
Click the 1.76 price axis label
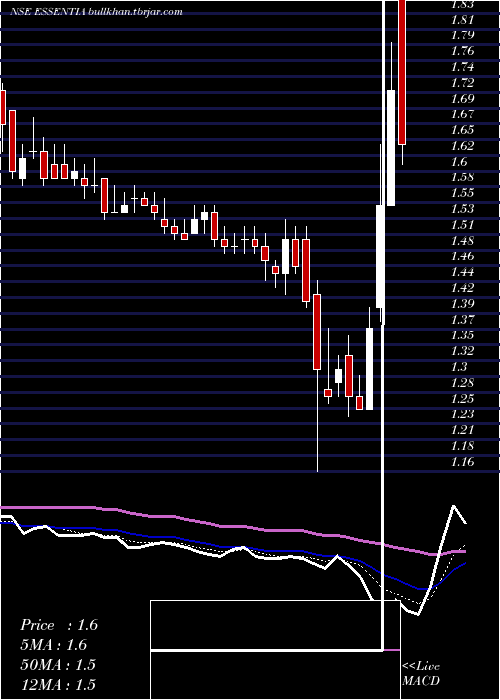click(x=462, y=51)
